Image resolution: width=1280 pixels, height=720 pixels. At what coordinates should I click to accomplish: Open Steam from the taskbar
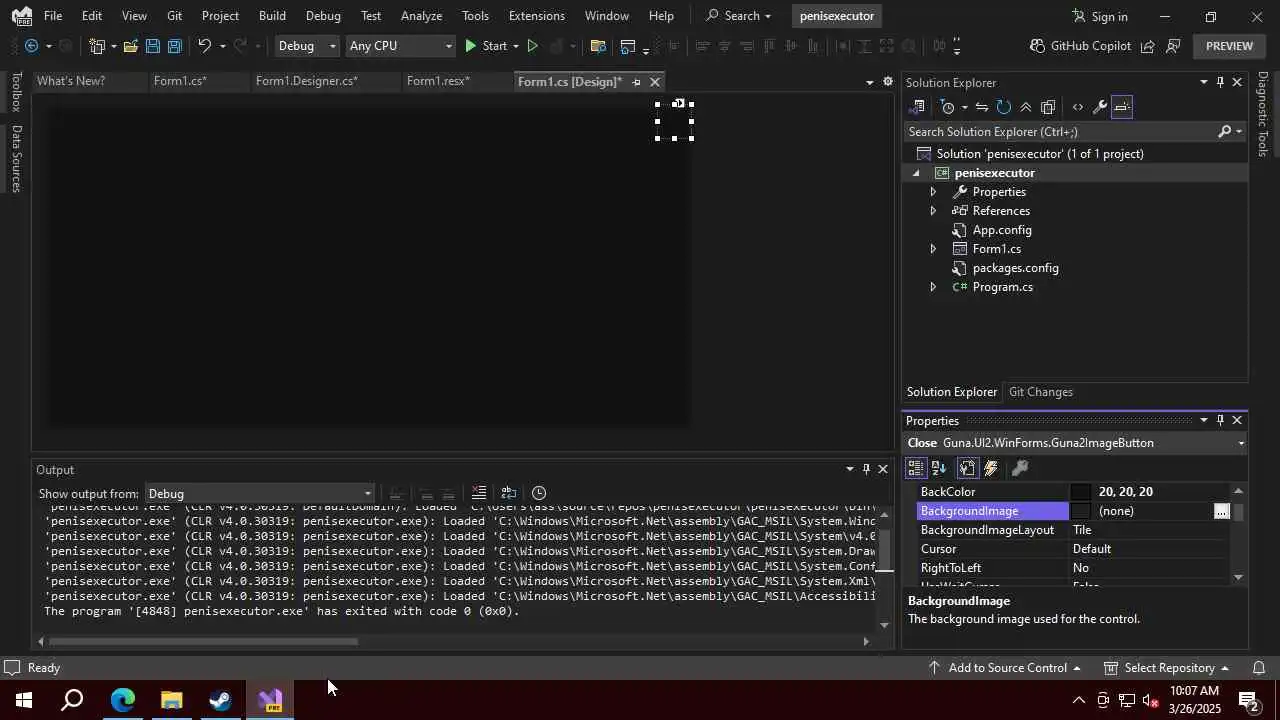[x=220, y=700]
